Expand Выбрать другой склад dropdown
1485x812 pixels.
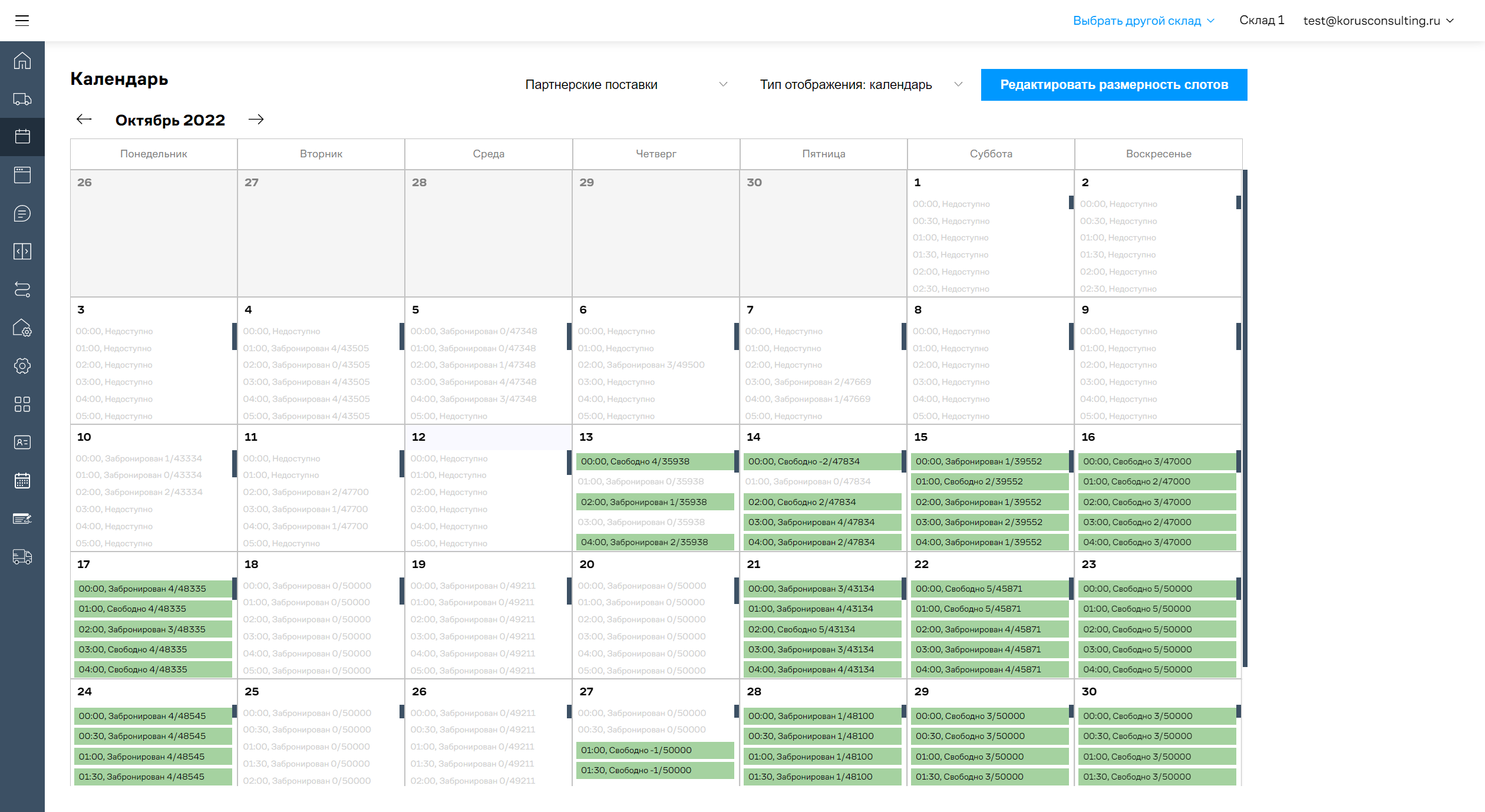coord(1143,21)
